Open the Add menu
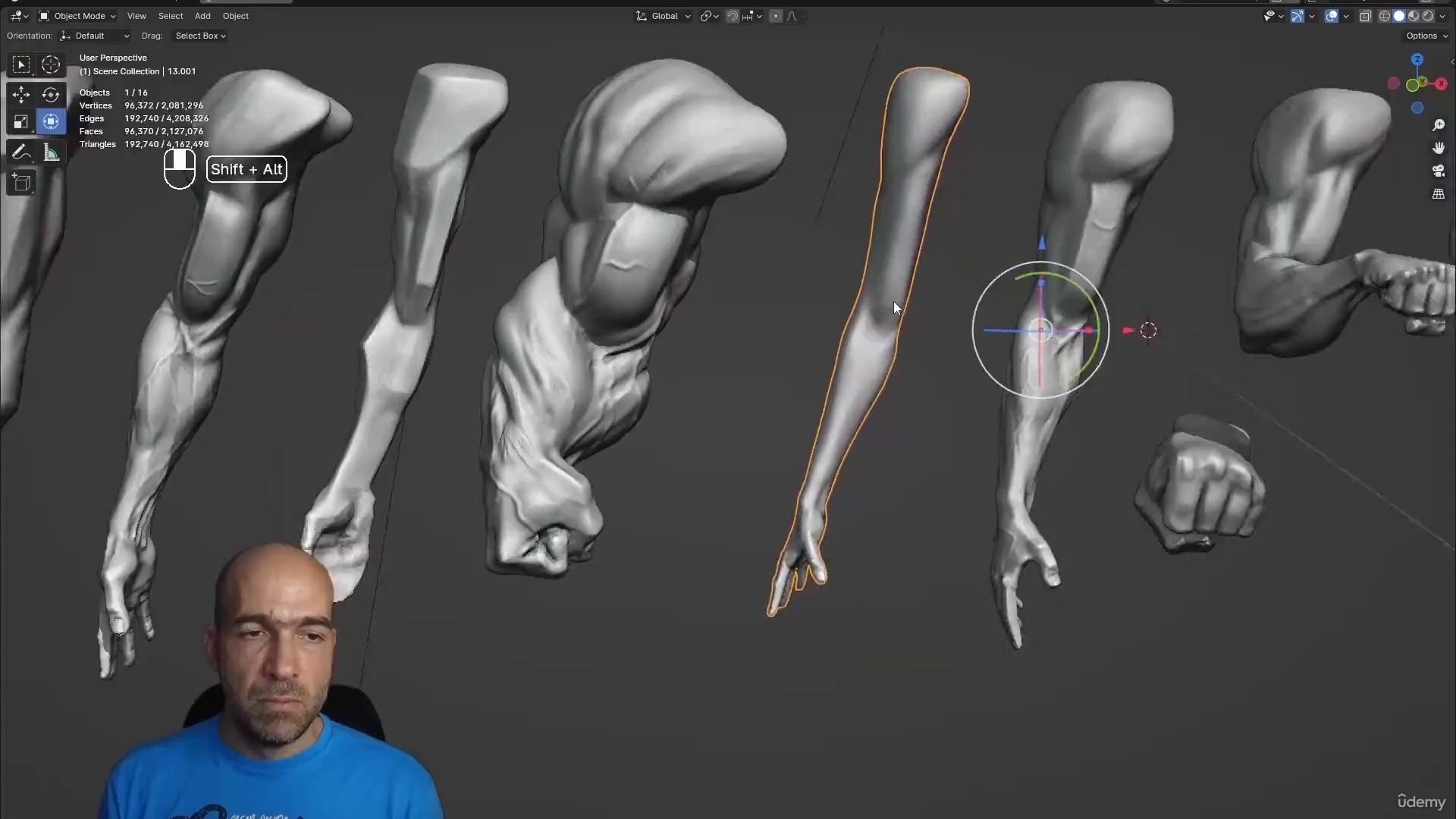1456x819 pixels. point(202,16)
